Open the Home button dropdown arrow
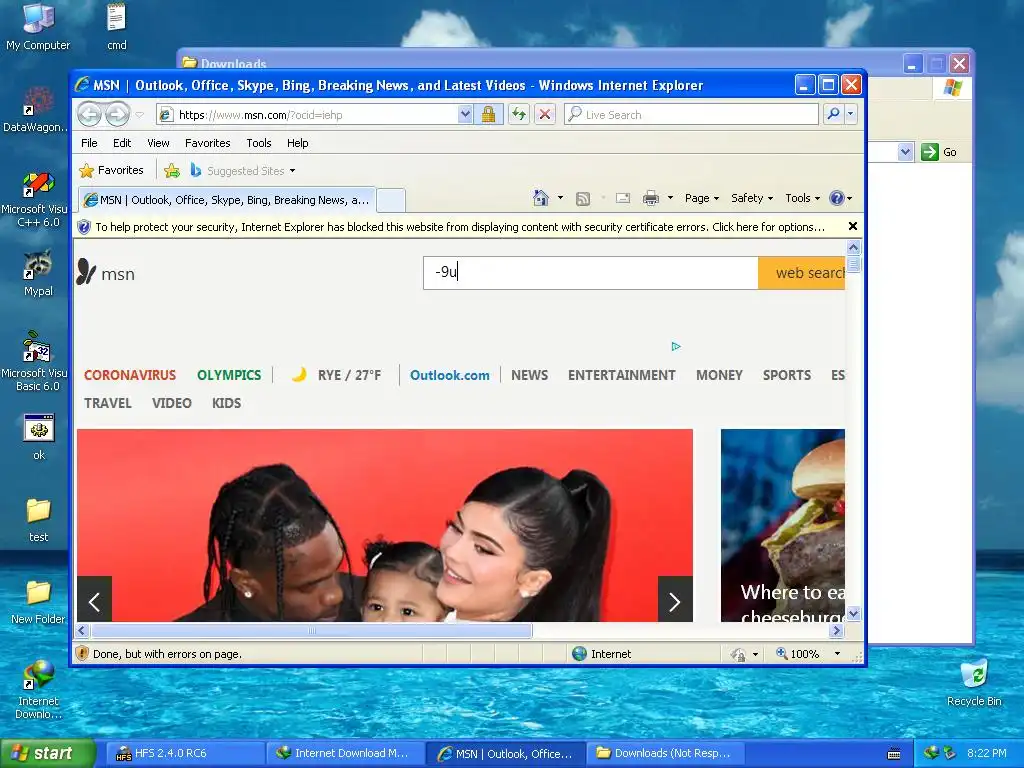The image size is (1024, 768). [560, 198]
